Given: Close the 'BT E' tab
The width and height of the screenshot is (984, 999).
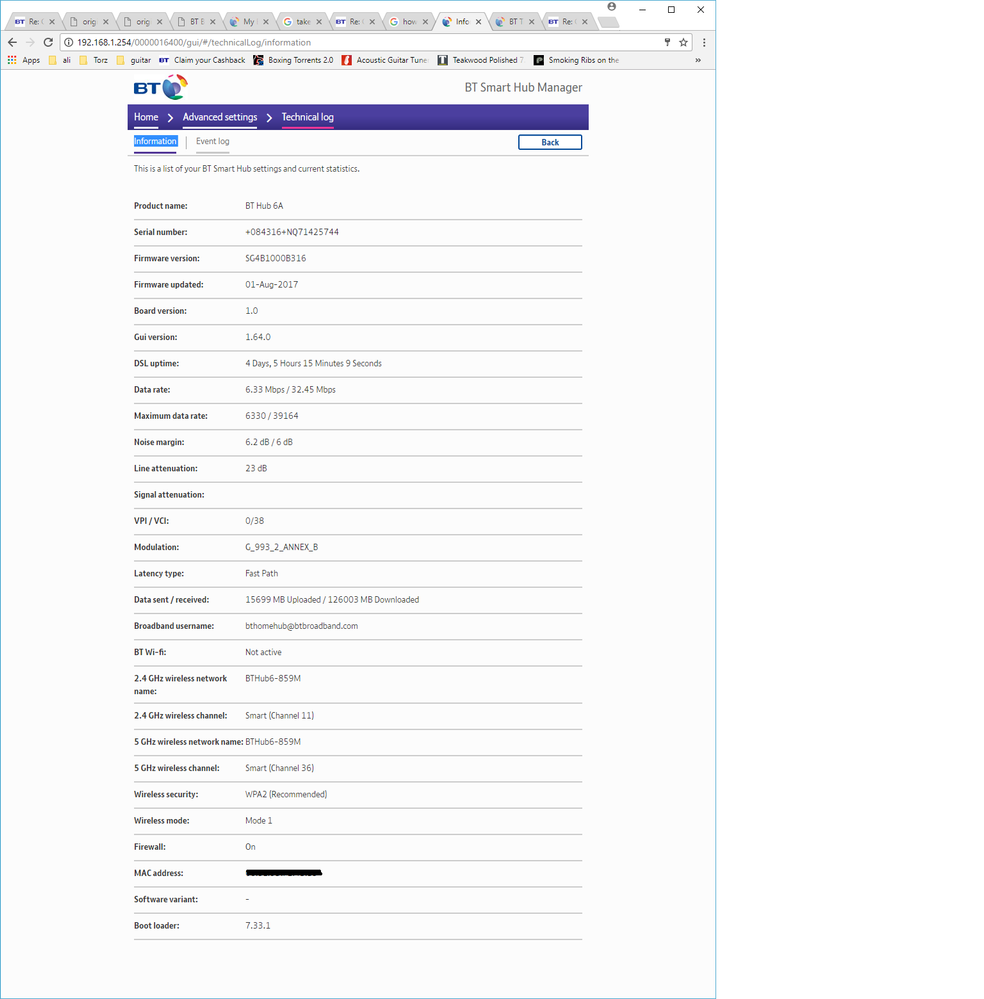Looking at the screenshot, I should tap(213, 22).
